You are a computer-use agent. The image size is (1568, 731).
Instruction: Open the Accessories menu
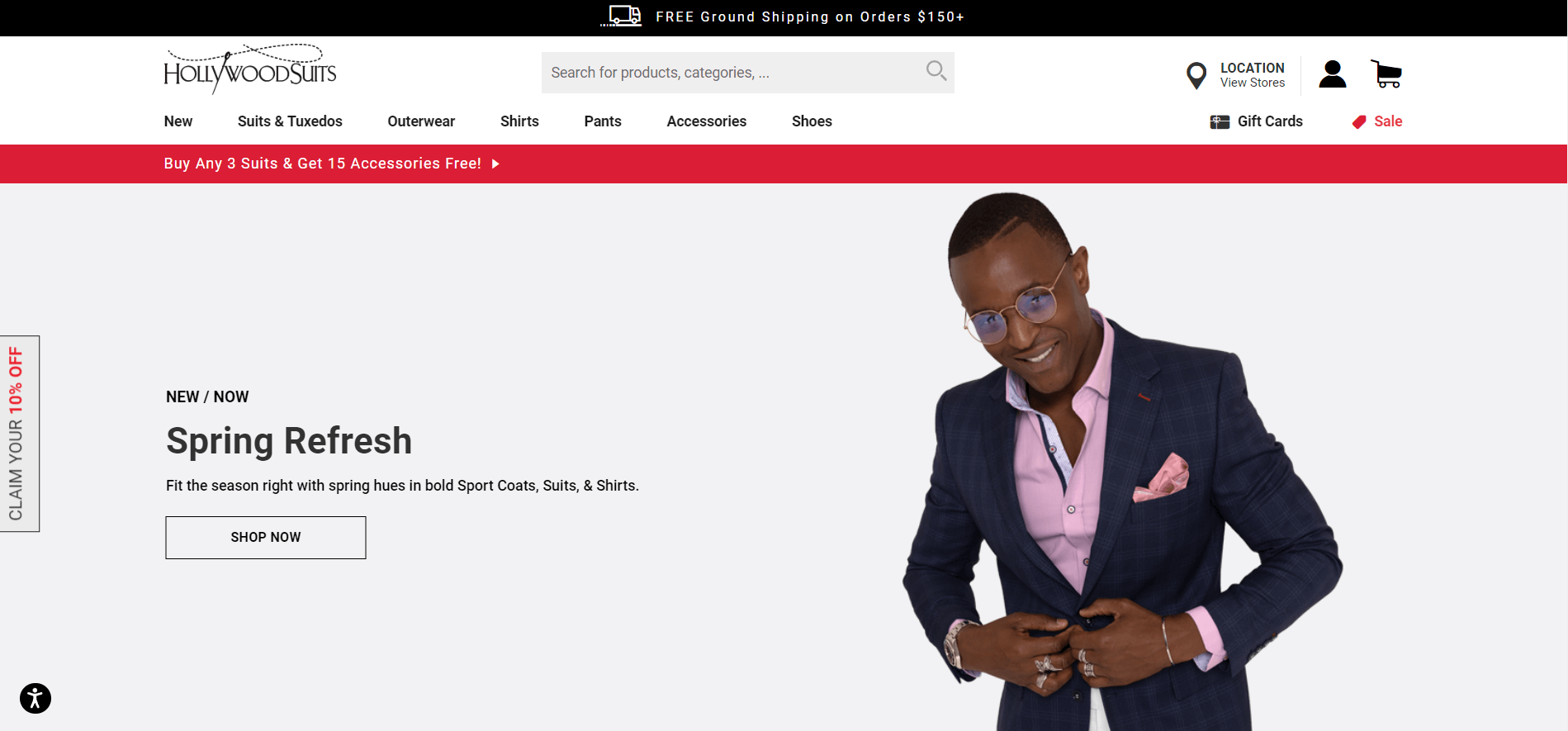click(707, 121)
